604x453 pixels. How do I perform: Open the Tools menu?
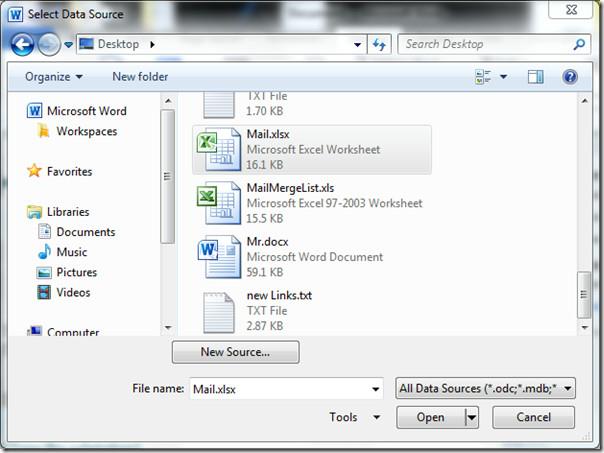(354, 417)
